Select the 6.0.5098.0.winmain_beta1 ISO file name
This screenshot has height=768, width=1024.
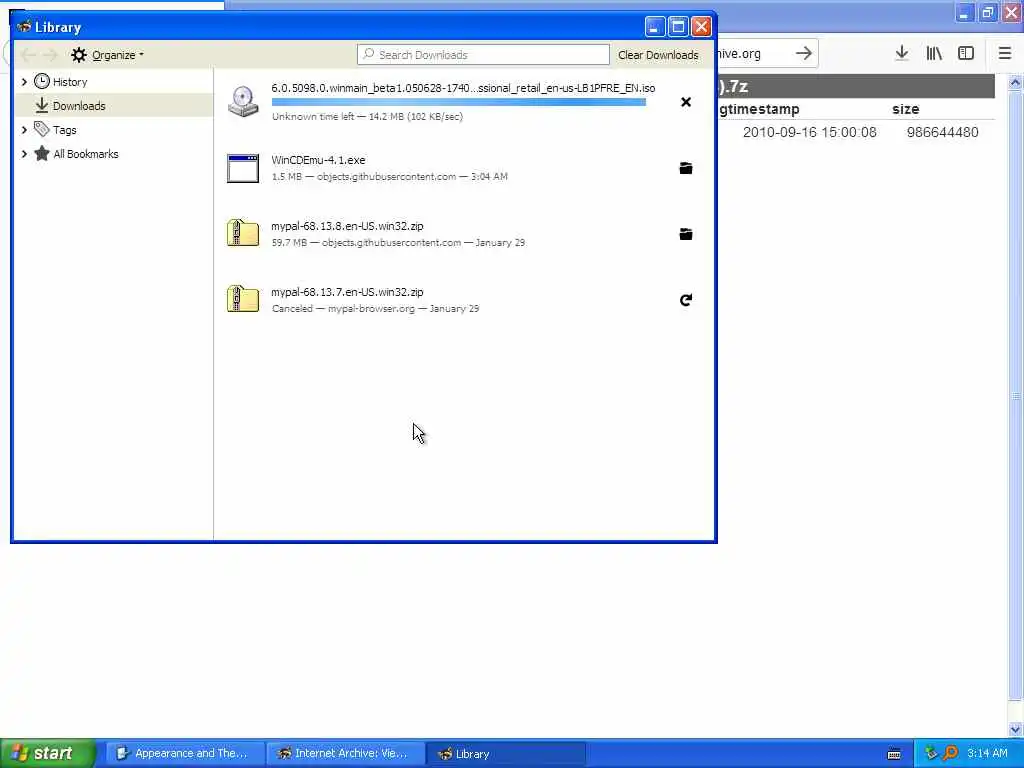point(463,88)
